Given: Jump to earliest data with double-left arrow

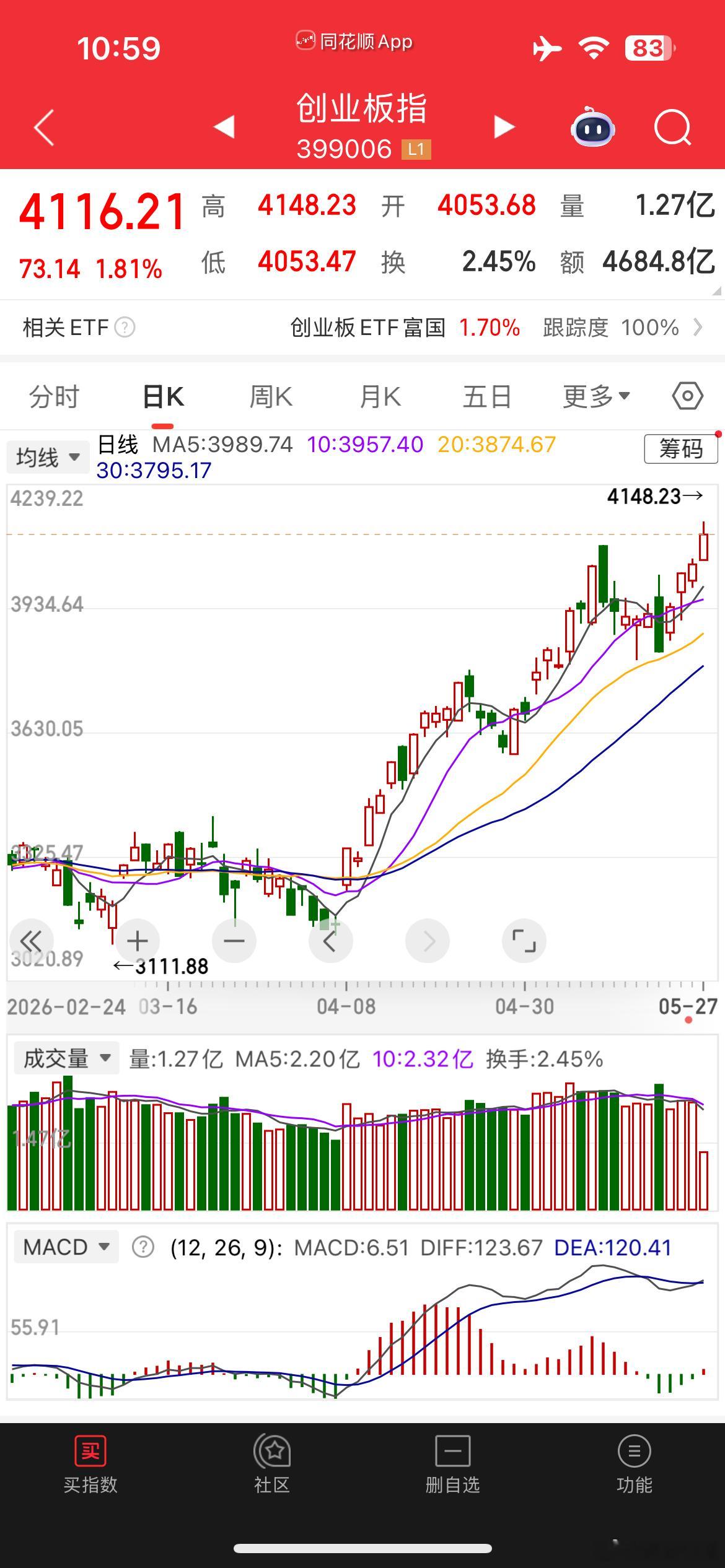Looking at the screenshot, I should [x=31, y=941].
